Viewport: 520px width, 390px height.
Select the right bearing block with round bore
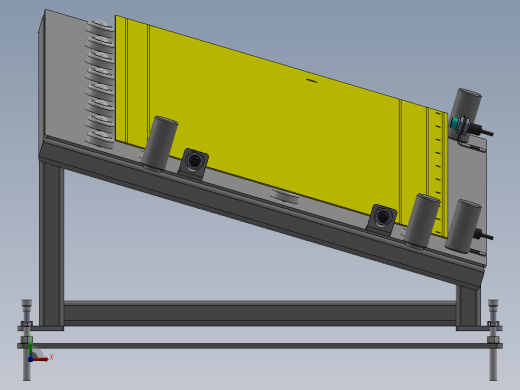click(x=382, y=219)
